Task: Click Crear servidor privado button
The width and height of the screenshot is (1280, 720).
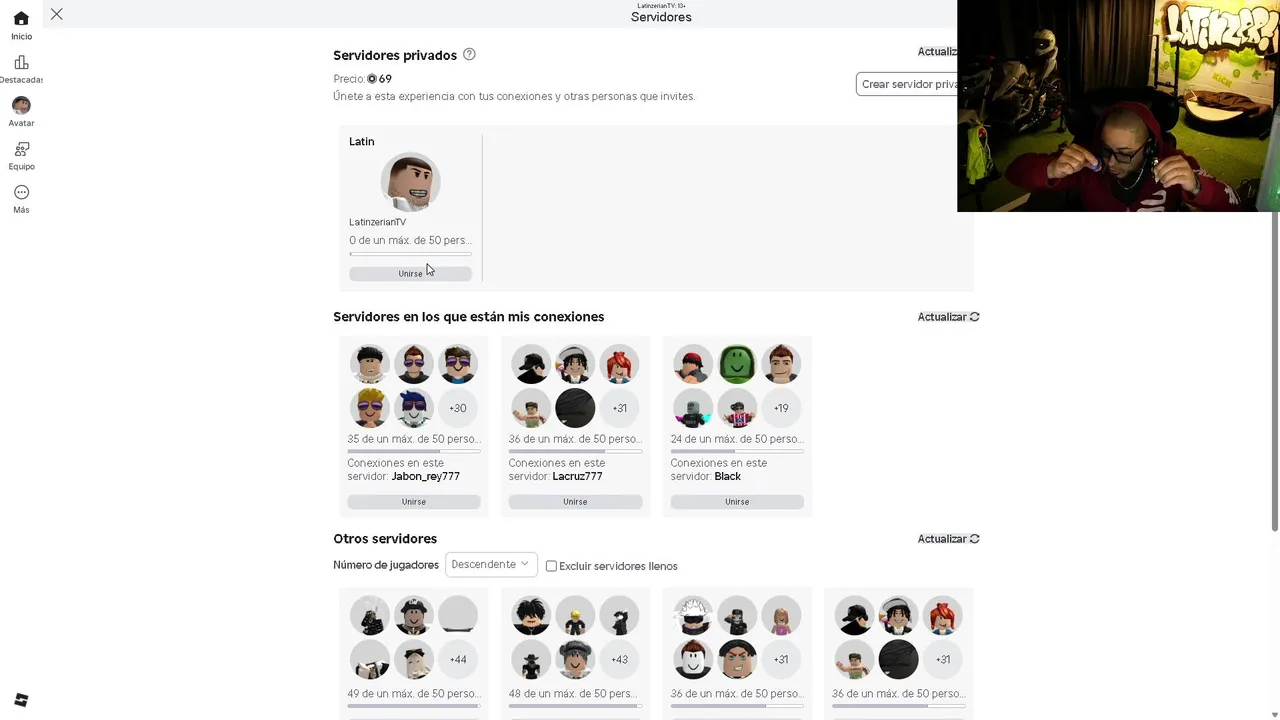Action: click(x=907, y=84)
